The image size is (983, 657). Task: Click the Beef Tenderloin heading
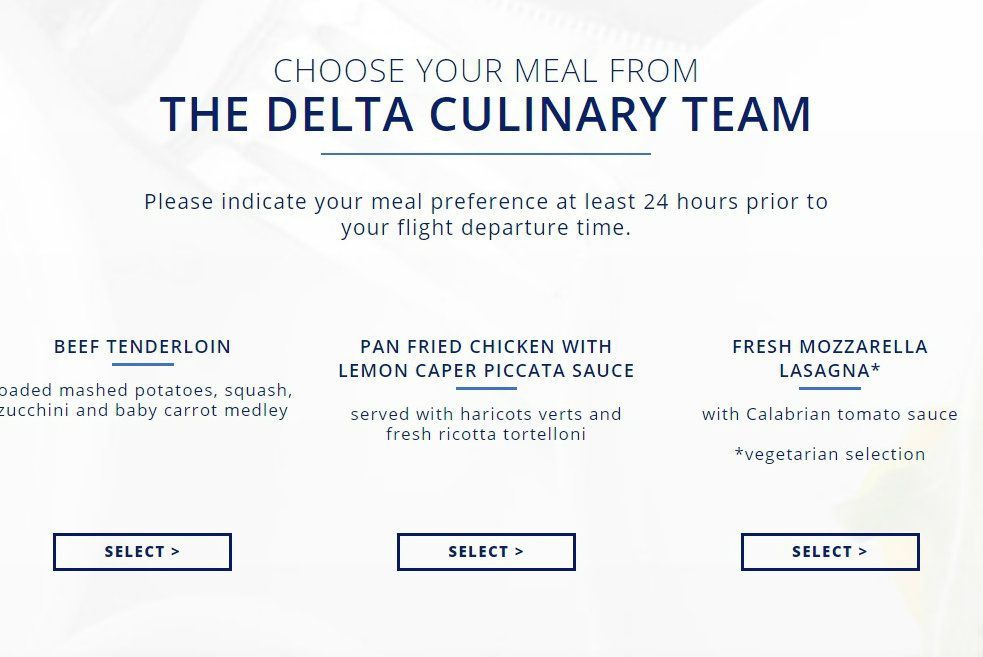142,347
